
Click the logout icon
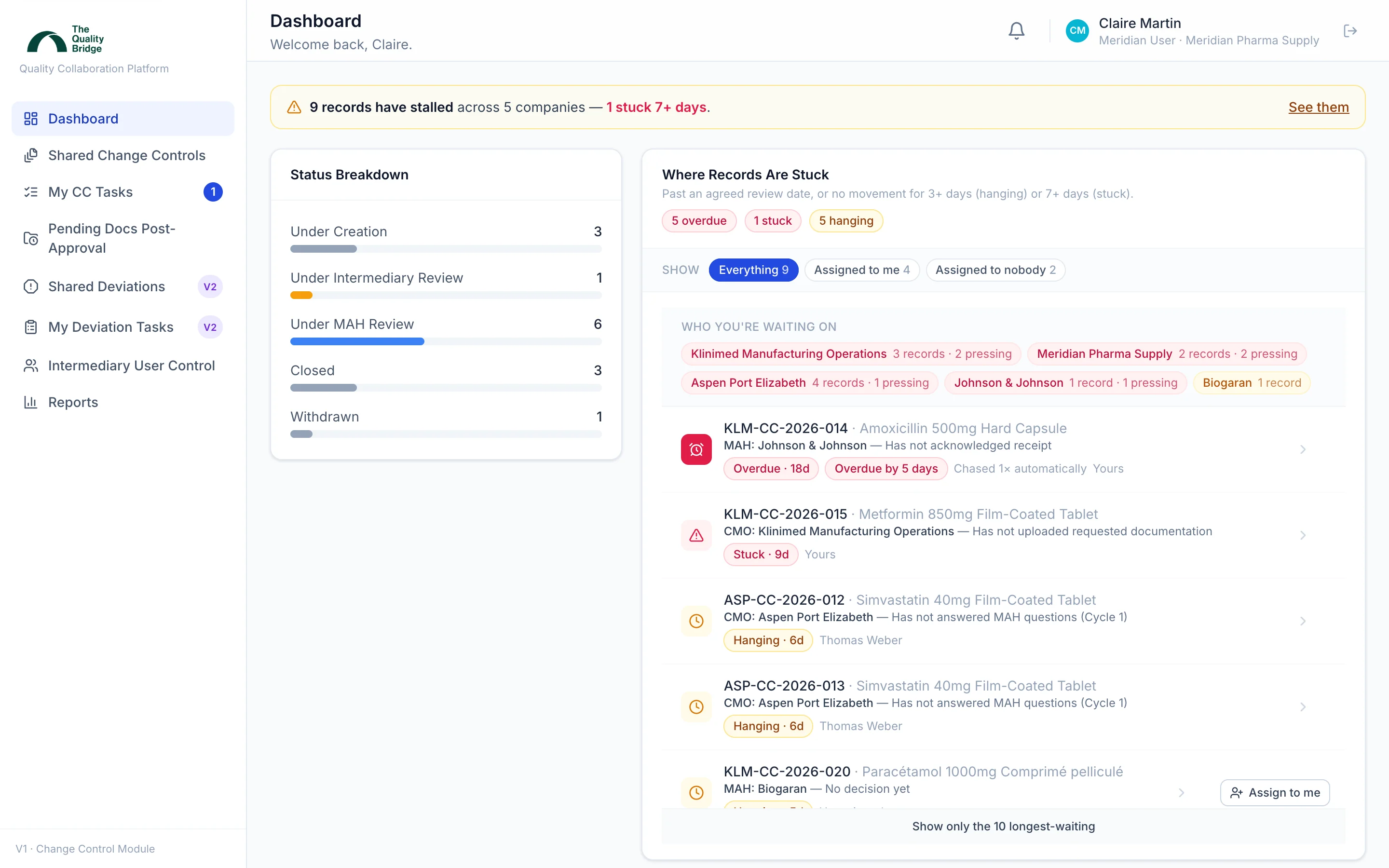pos(1350,30)
